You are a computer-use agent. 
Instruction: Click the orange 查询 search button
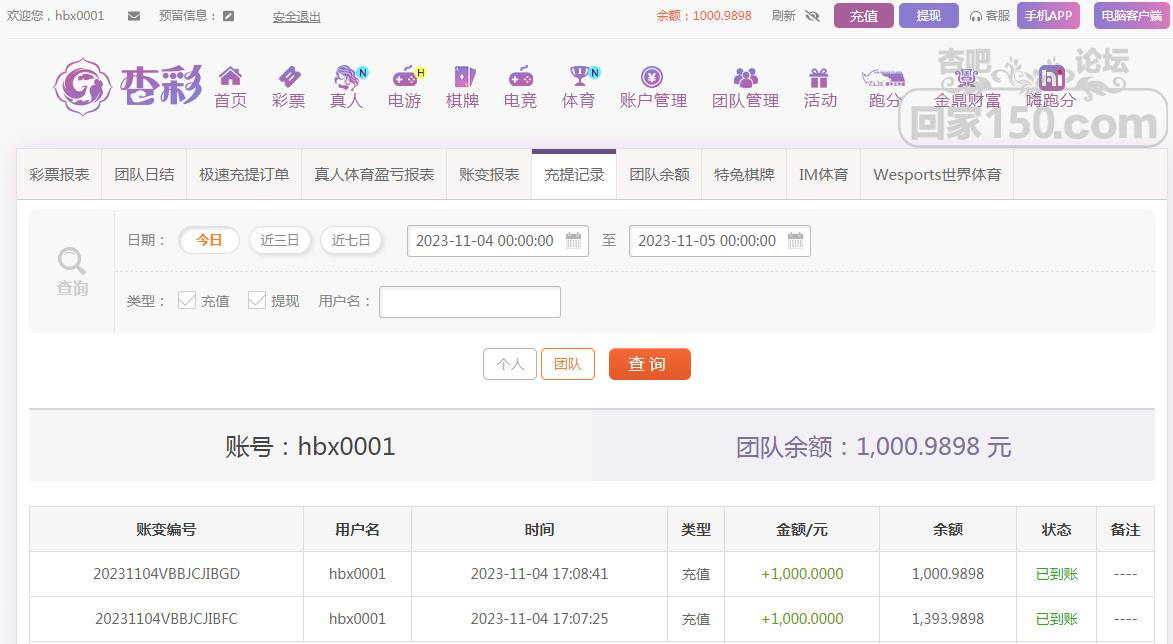pos(649,364)
